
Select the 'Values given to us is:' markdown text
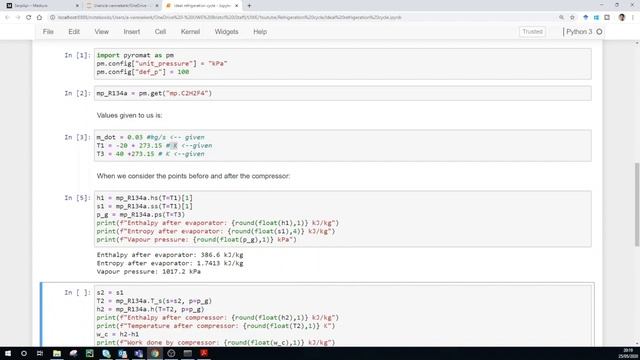tap(129, 116)
